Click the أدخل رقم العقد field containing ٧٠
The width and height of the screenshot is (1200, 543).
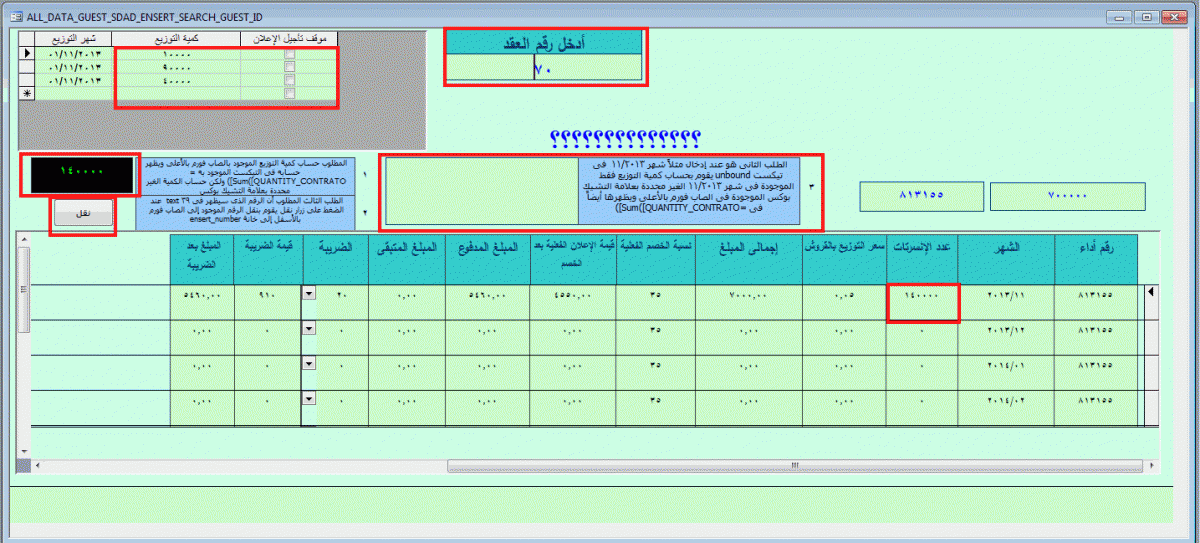click(544, 69)
